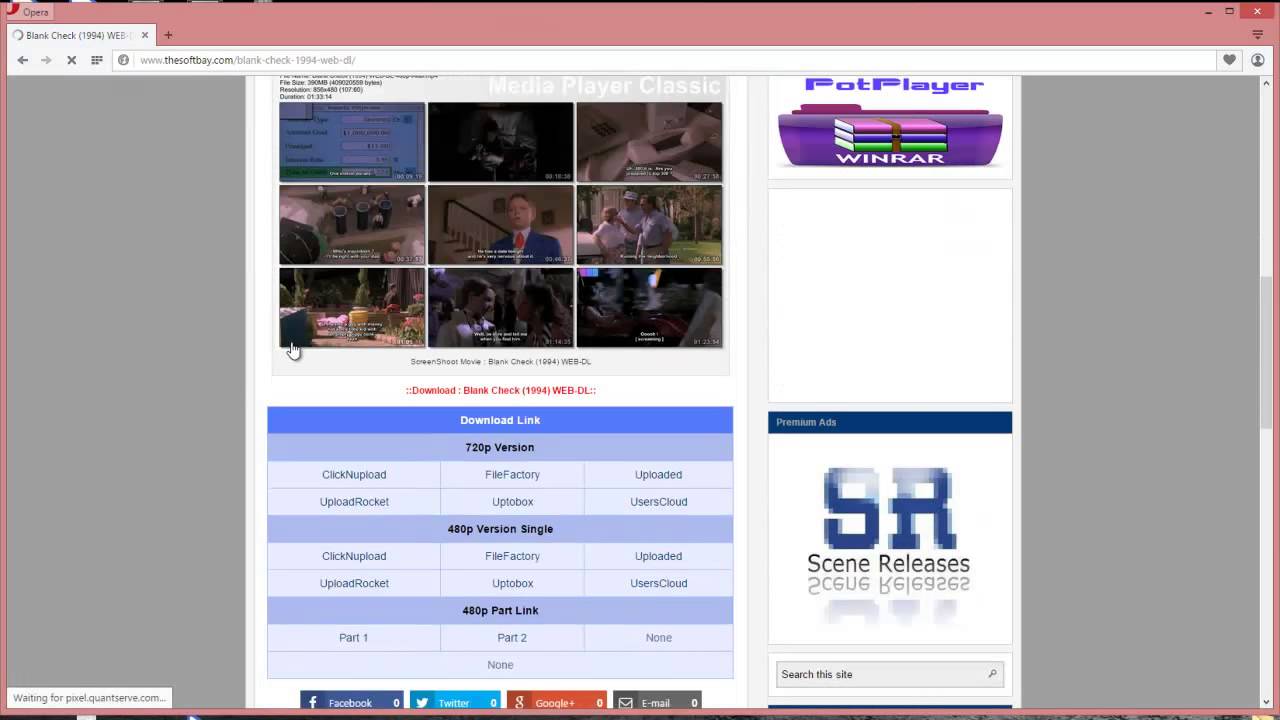Open 720p Uploaded link

pyautogui.click(x=658, y=475)
